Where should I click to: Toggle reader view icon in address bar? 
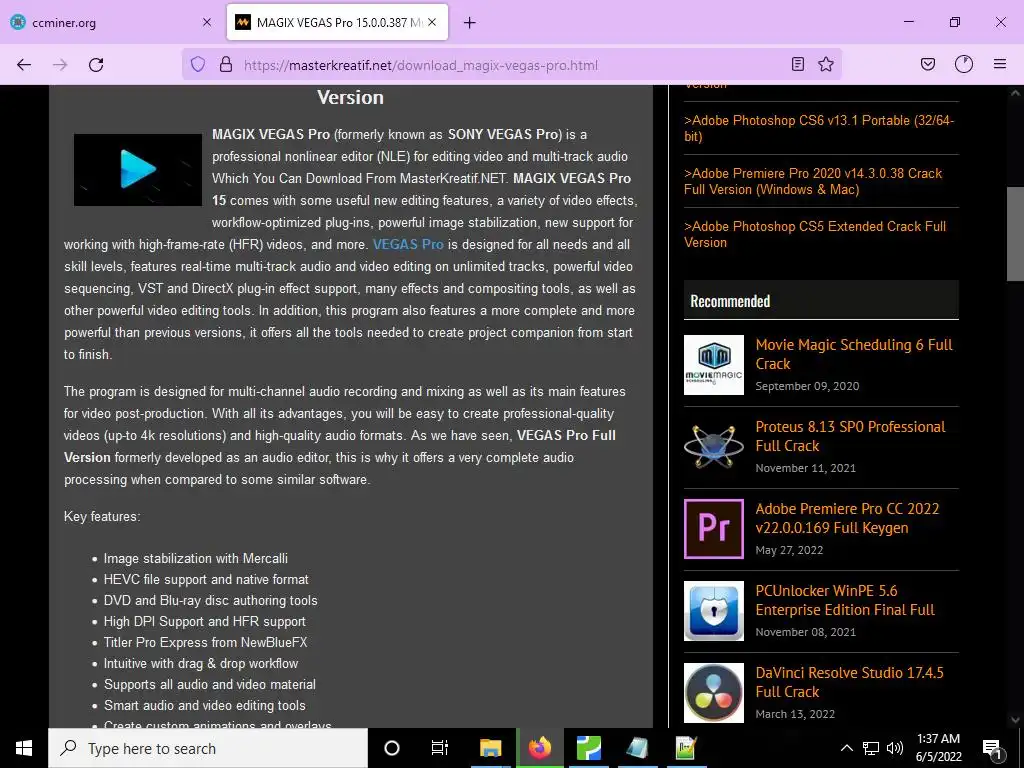click(797, 64)
